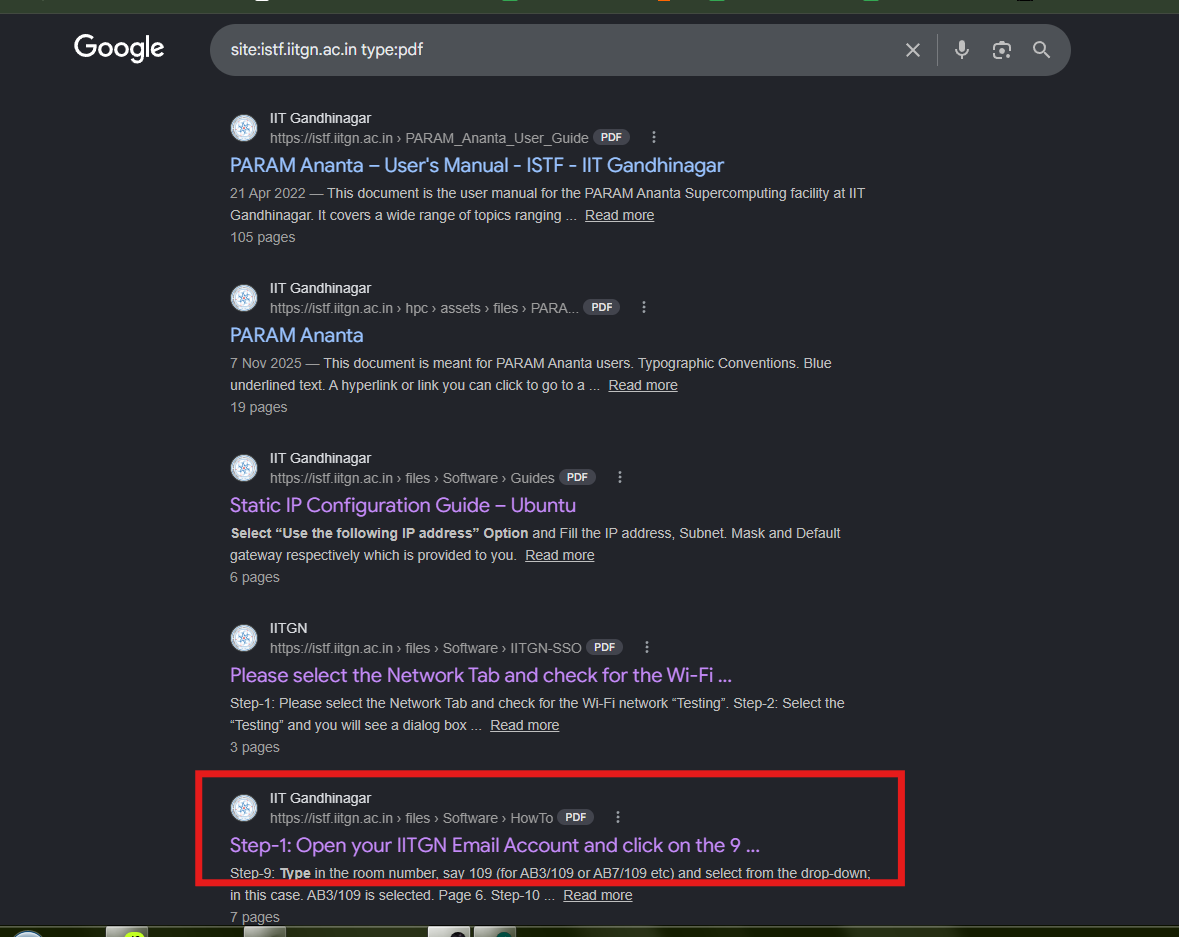Screen dimensions: 1179x937
Task: Click PDF badge on User's Manual result
Action: coord(611,137)
